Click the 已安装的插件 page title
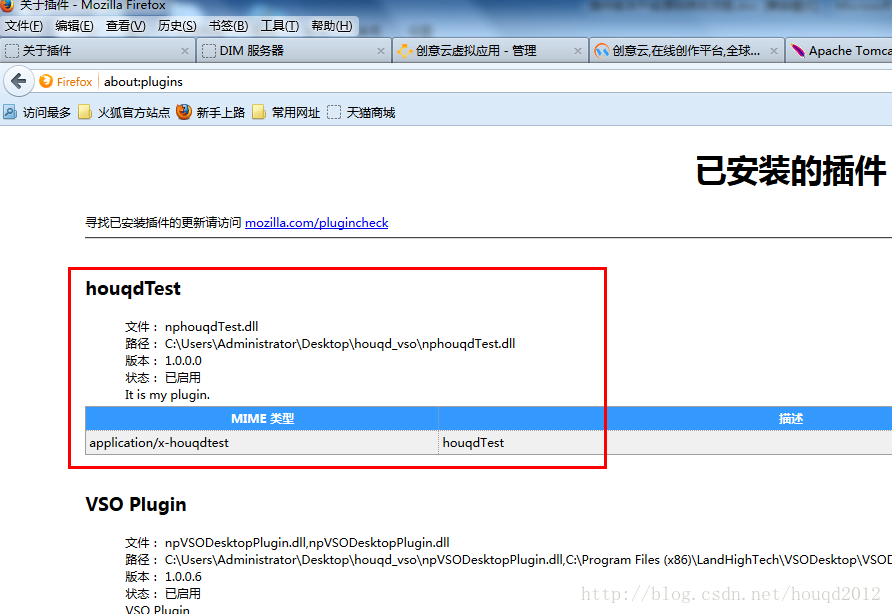This screenshot has width=892, height=614. (791, 171)
